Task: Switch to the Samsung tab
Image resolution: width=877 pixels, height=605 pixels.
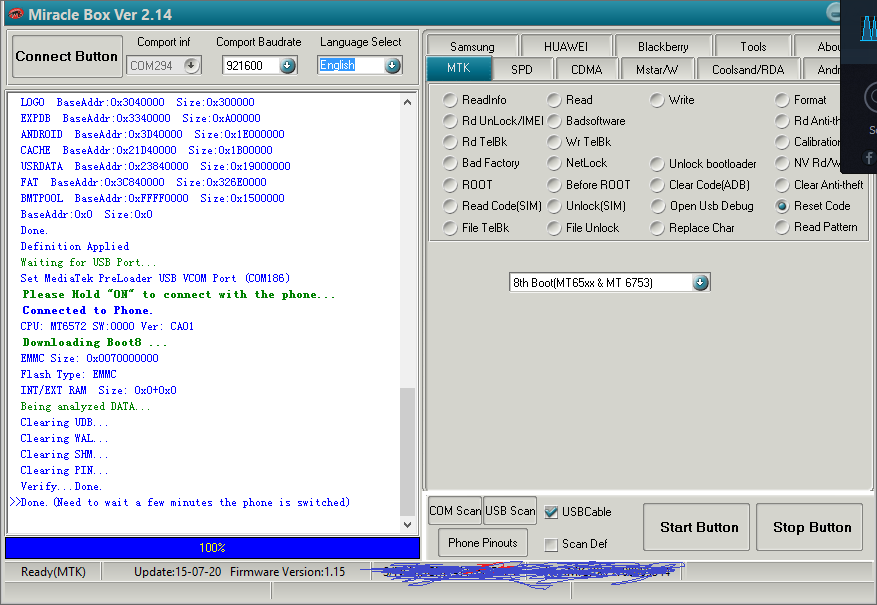Action: point(472,46)
